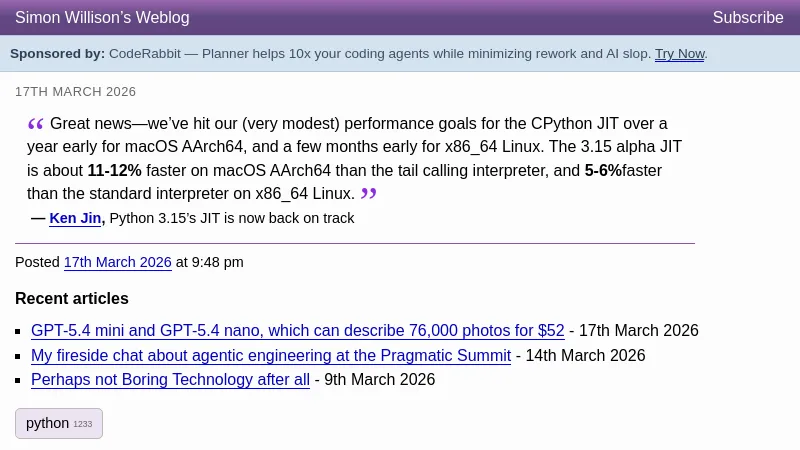Click the Recent articles heading
The height and width of the screenshot is (450, 800).
click(72, 298)
